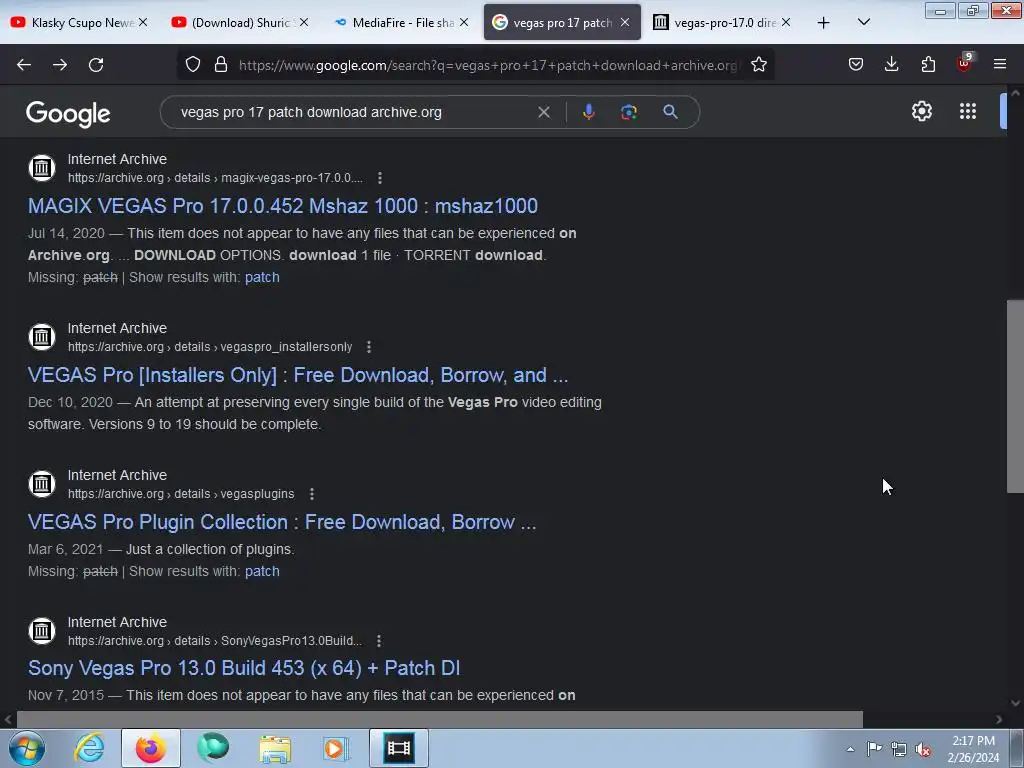Open network tray icon
Screen dimensions: 1024x768
(x=899, y=749)
